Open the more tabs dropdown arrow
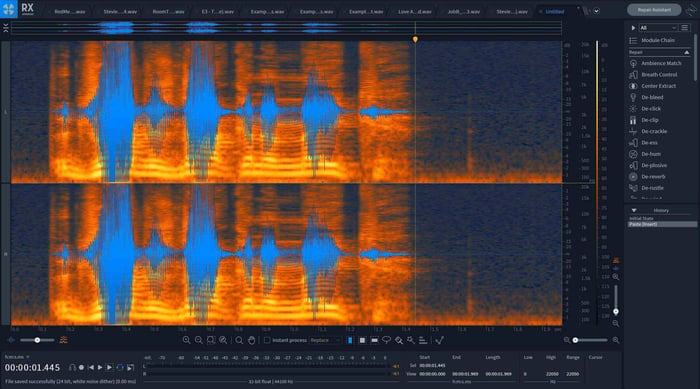The height and width of the screenshot is (389, 700). tap(596, 11)
